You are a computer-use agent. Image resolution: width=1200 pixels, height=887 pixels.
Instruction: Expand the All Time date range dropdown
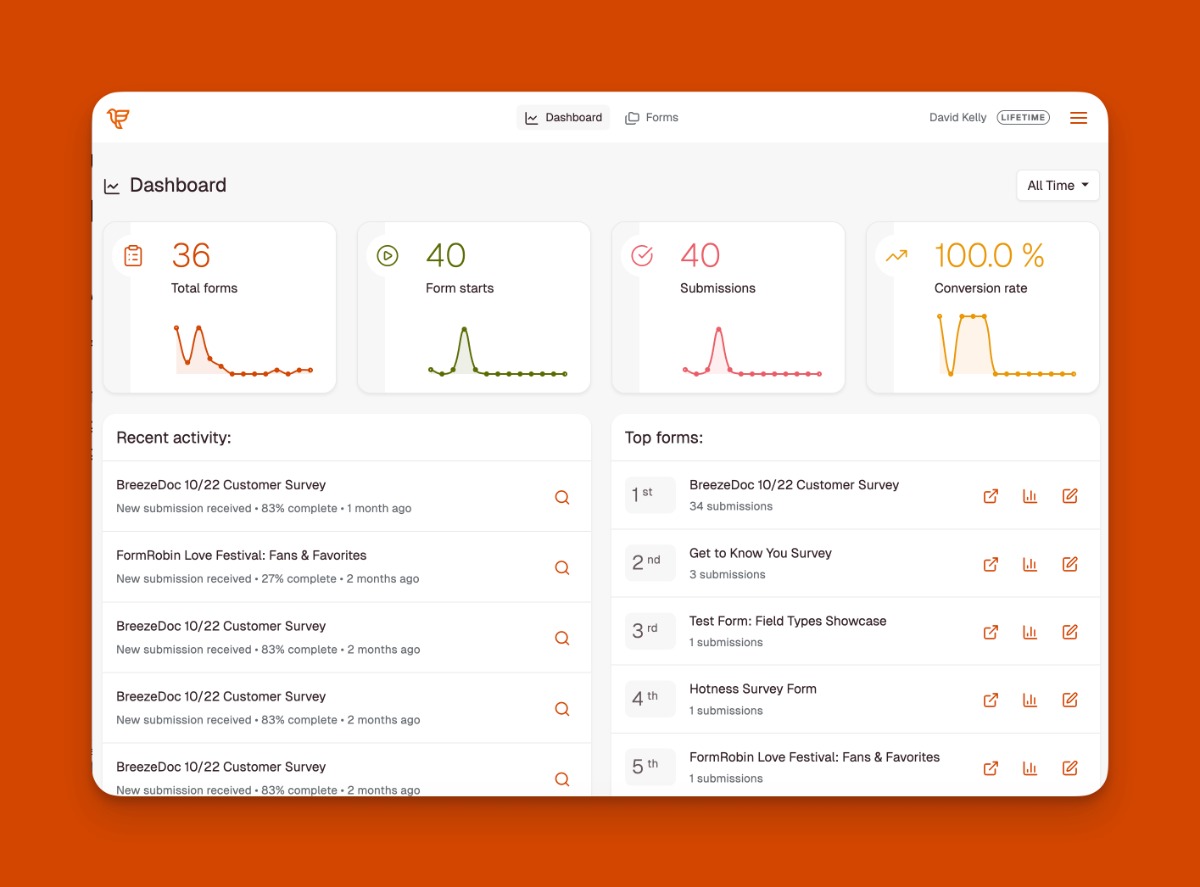tap(1057, 186)
